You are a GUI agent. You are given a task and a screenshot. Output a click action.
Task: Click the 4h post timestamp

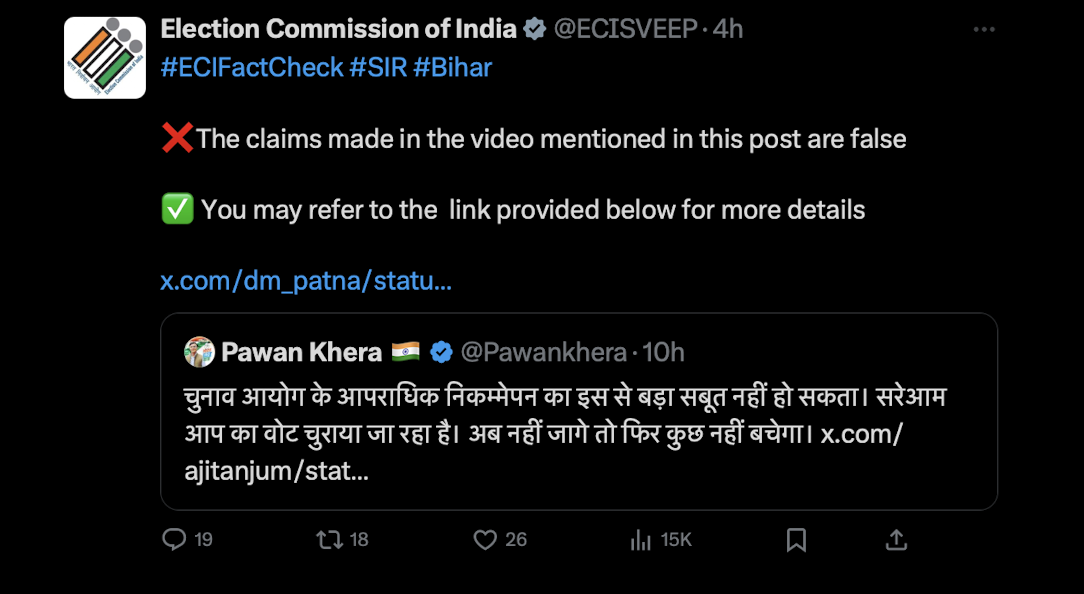729,29
